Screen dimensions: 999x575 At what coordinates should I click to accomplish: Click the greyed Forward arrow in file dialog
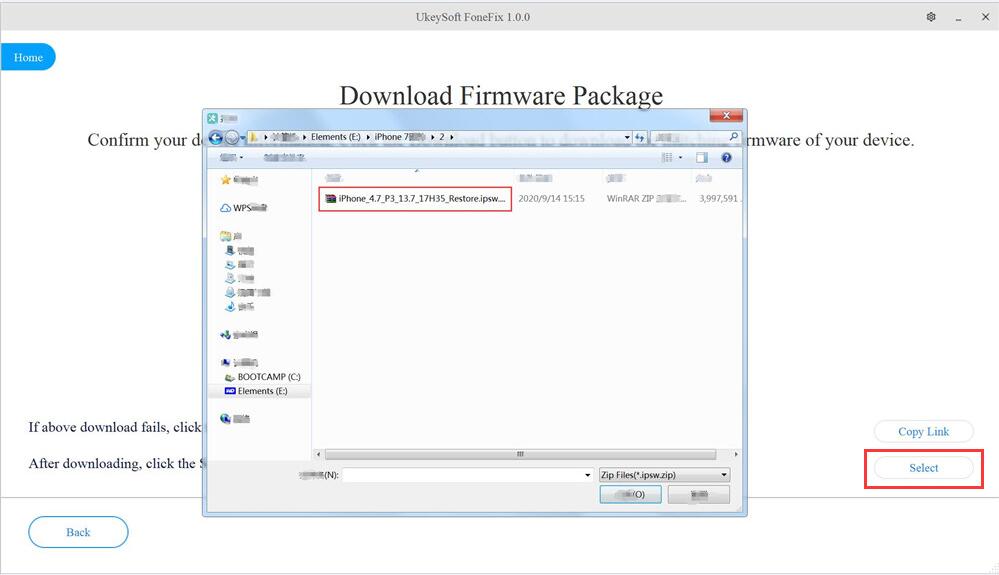pos(232,138)
